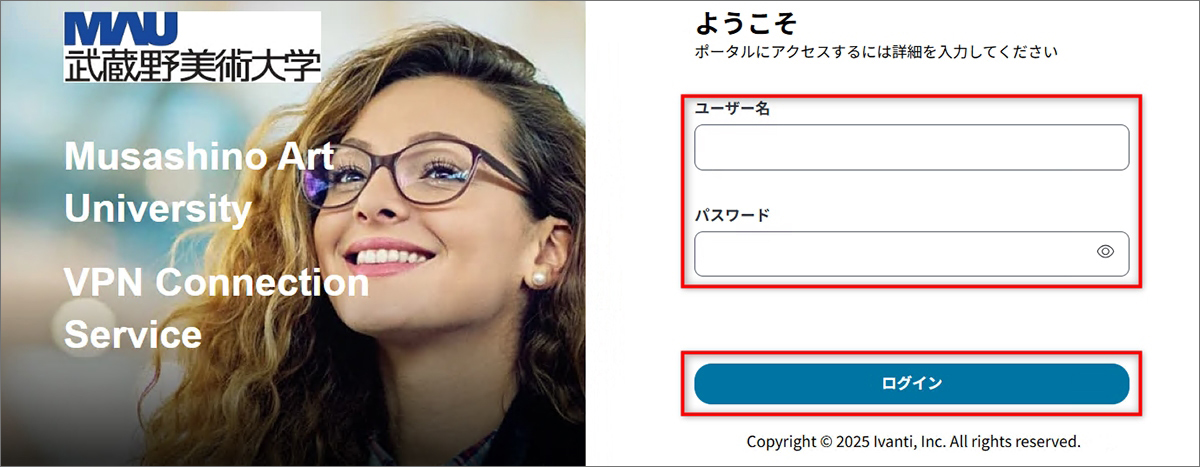1200x467 pixels.
Task: Click the Ivanti copyright notice
Action: [913, 440]
